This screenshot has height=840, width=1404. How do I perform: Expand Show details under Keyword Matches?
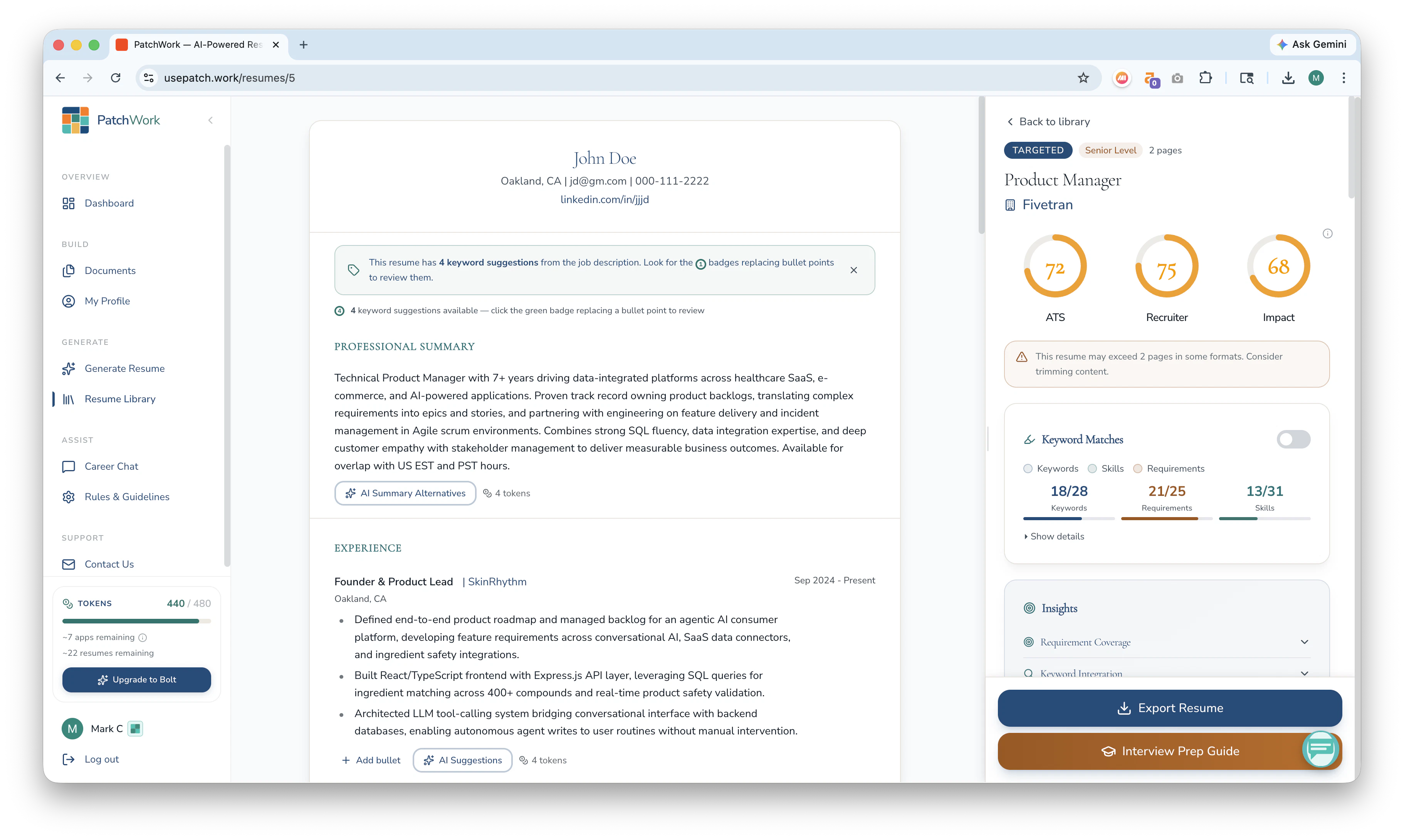coord(1054,536)
